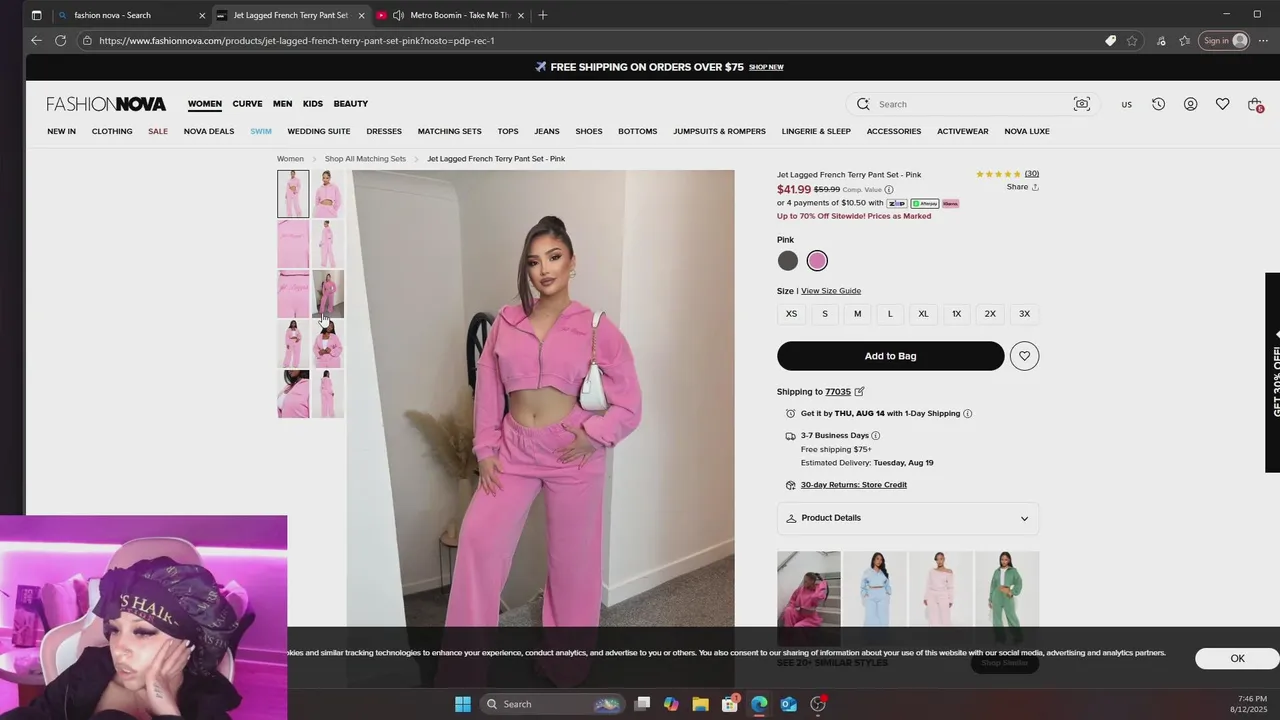Switch to the KIDS section
Image resolution: width=1280 pixels, height=720 pixels.
(x=313, y=104)
